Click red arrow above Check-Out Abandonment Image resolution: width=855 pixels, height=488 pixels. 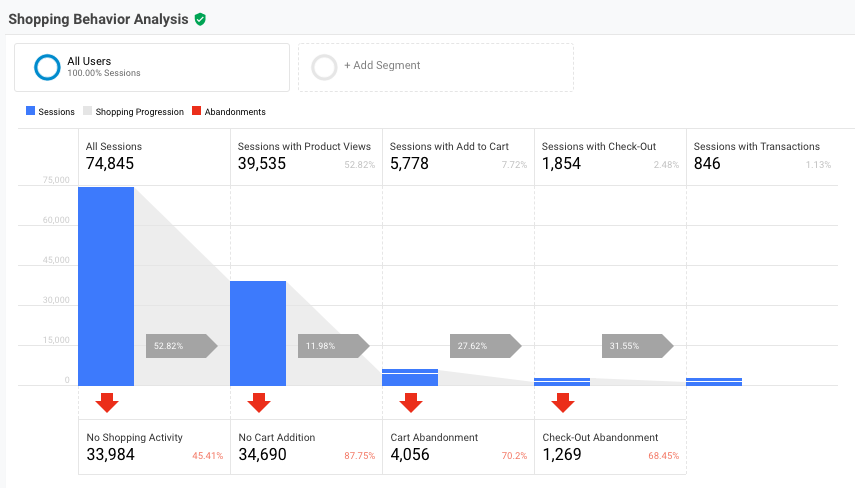coord(563,402)
